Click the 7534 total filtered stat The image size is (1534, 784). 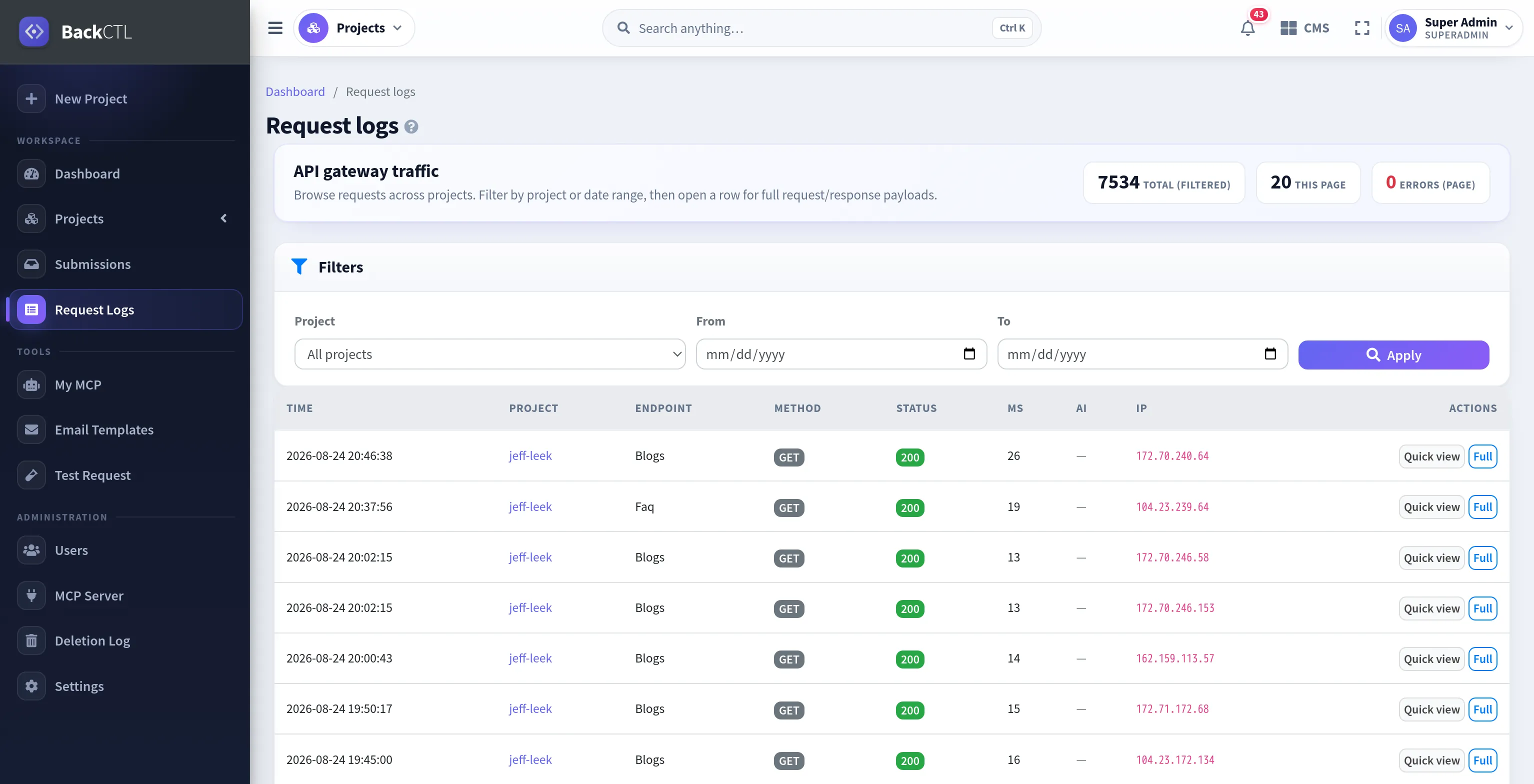1164,183
